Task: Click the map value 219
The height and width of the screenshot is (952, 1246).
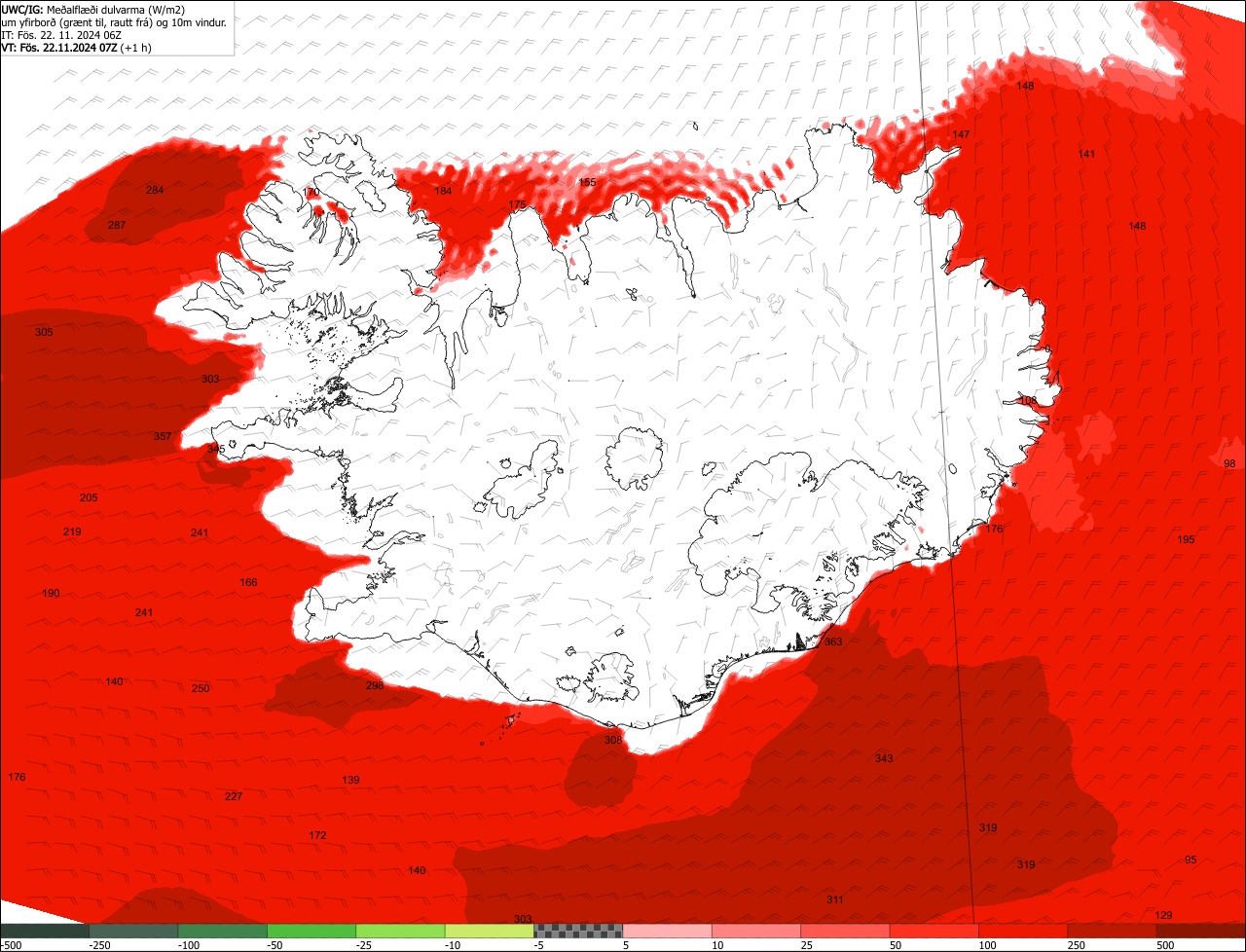Action: tap(72, 531)
